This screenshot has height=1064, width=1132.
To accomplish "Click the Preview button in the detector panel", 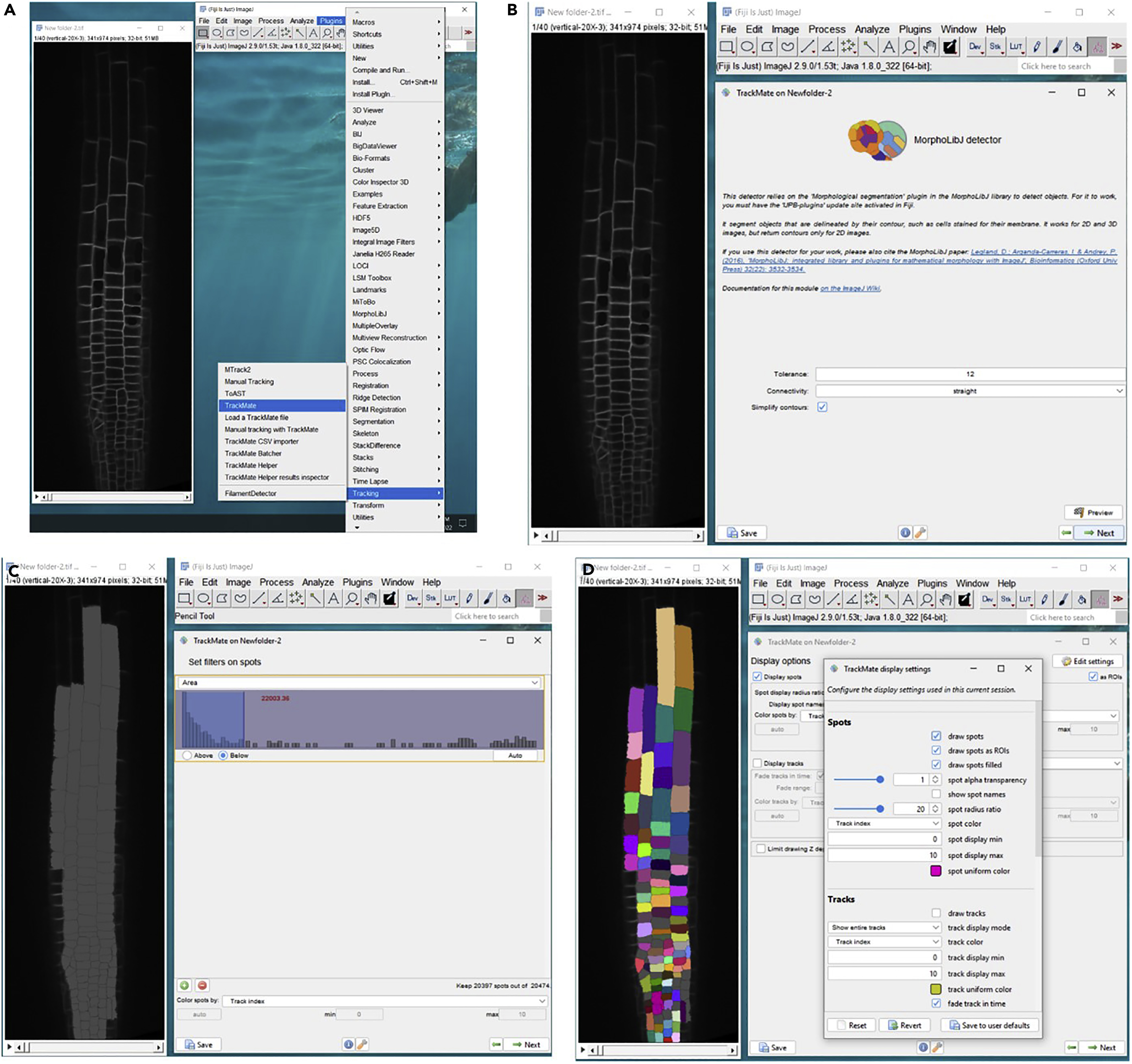I will (1093, 512).
